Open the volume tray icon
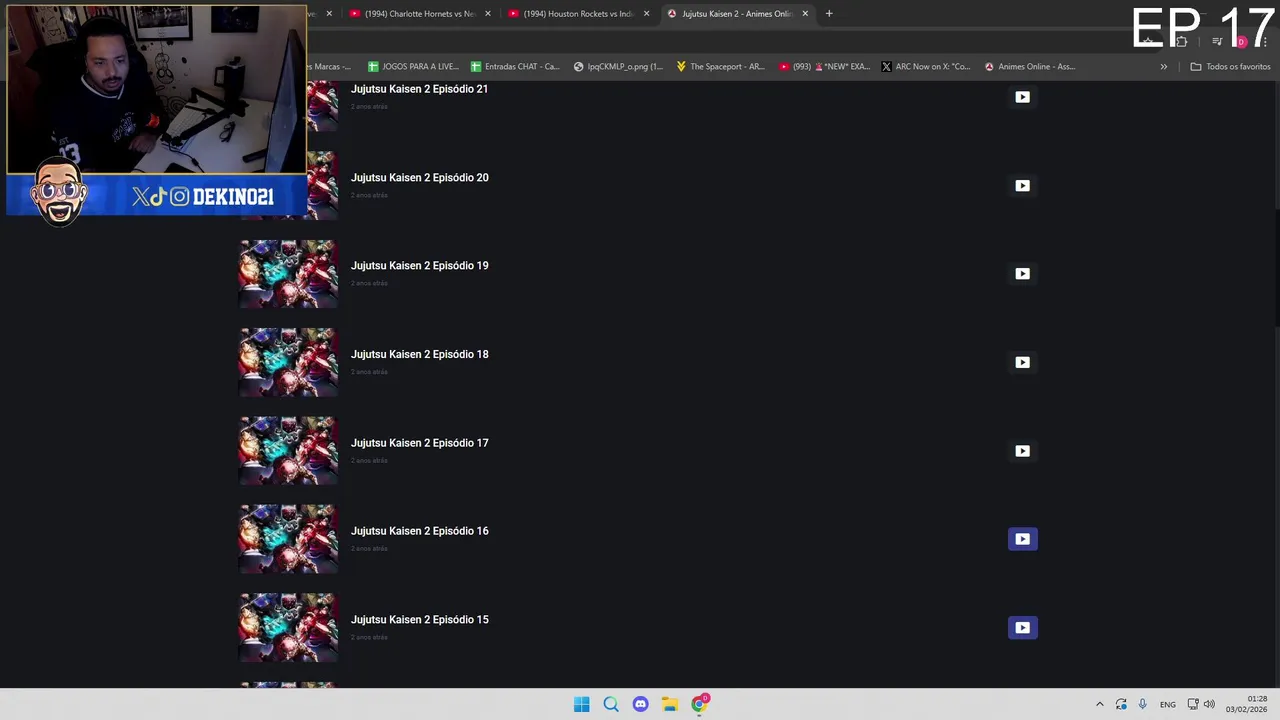 click(1209, 704)
